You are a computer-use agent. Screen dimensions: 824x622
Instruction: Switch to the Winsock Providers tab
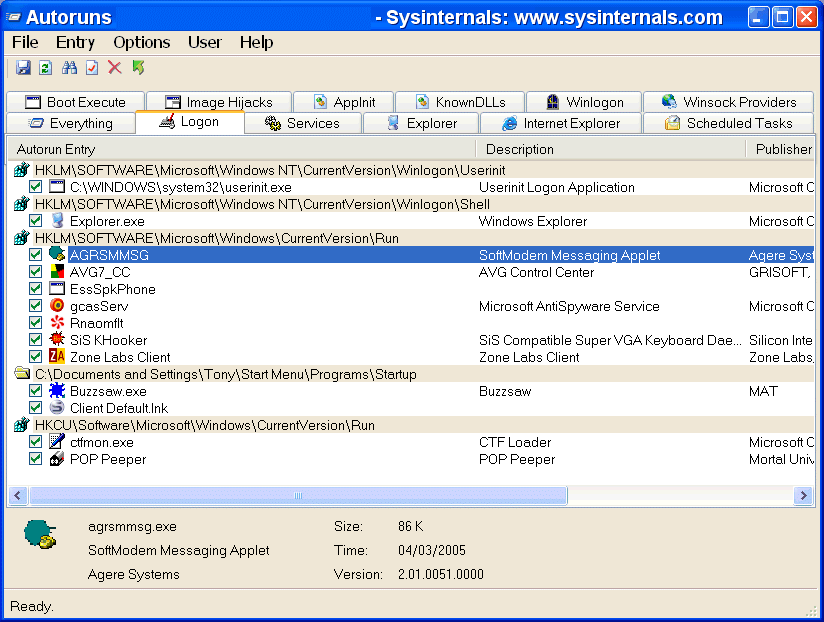click(x=728, y=102)
